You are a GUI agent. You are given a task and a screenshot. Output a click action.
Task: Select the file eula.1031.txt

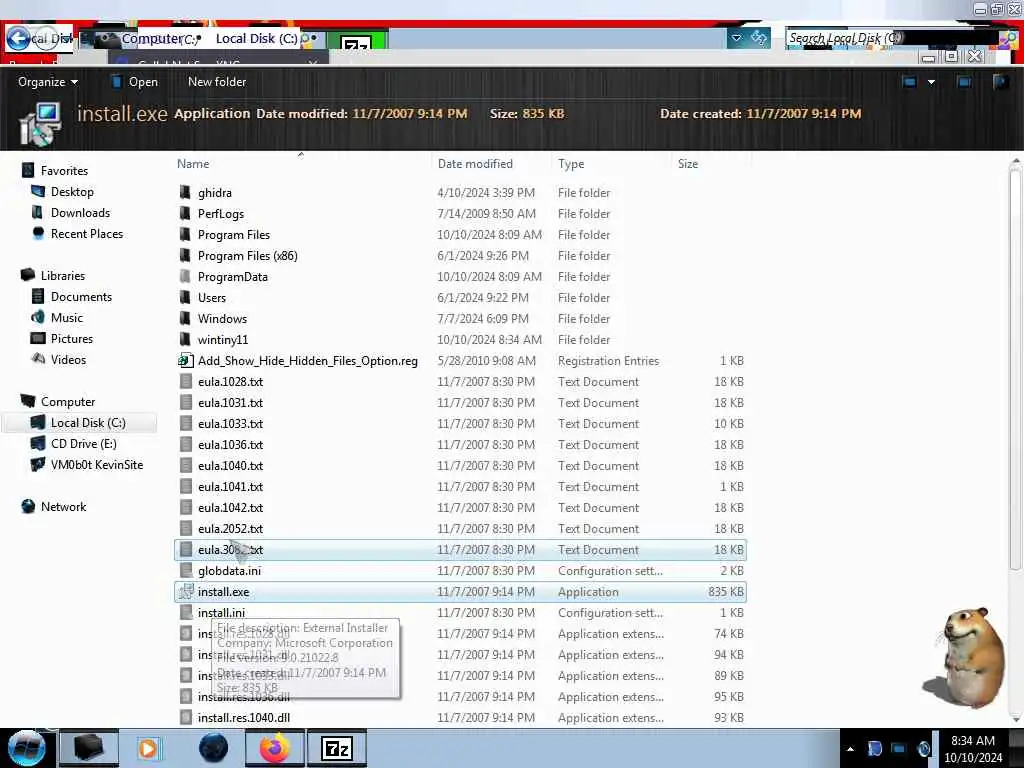[231, 403]
